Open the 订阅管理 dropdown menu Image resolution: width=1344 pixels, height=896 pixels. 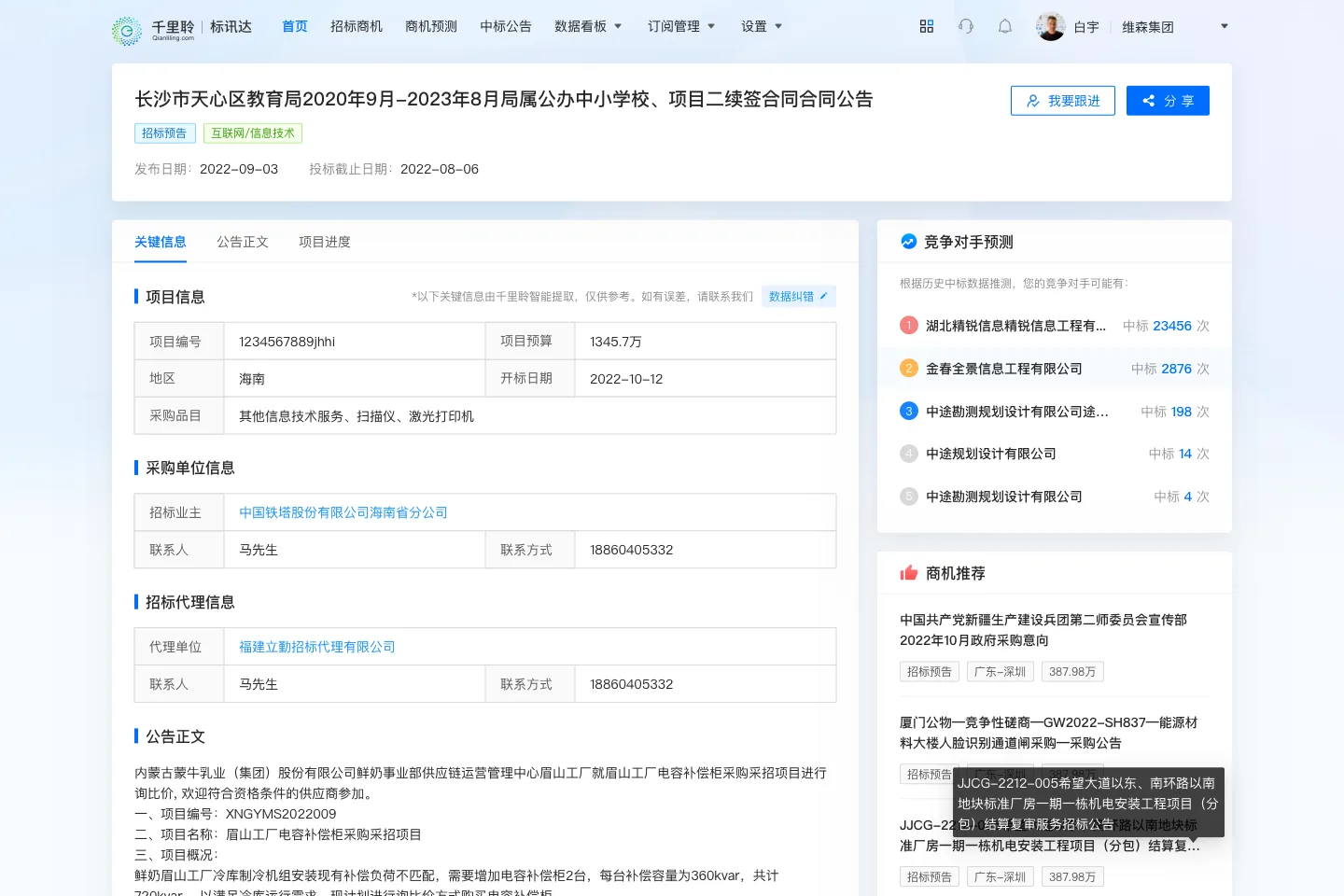tap(681, 26)
